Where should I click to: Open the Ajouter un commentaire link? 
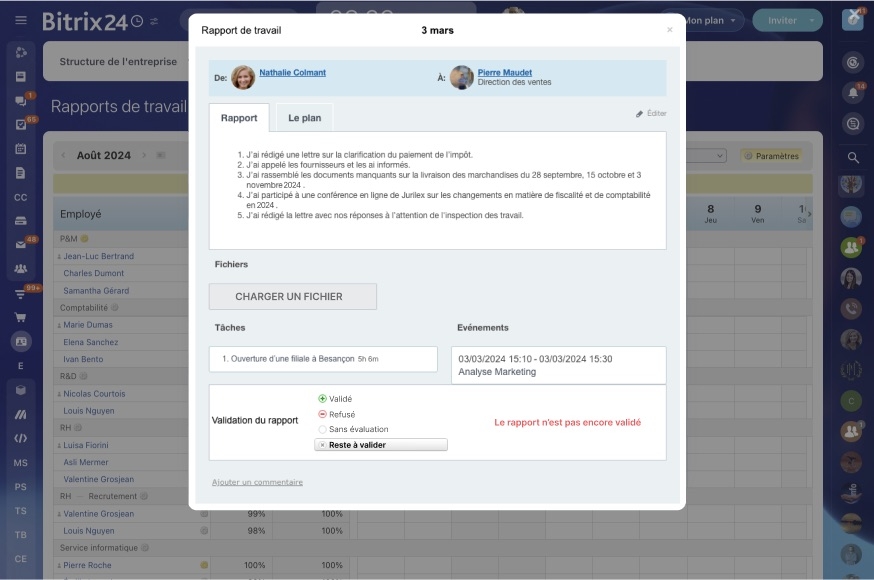(x=258, y=482)
